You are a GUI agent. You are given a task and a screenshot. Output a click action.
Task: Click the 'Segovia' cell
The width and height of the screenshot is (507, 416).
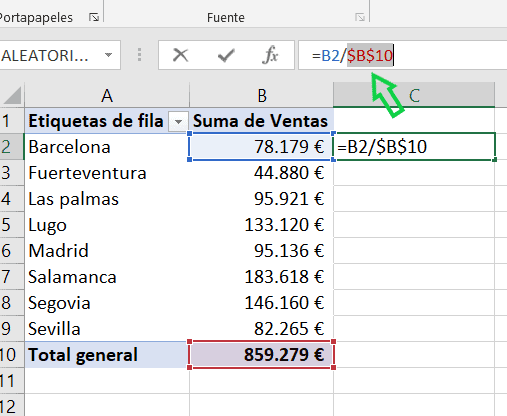tap(107, 303)
